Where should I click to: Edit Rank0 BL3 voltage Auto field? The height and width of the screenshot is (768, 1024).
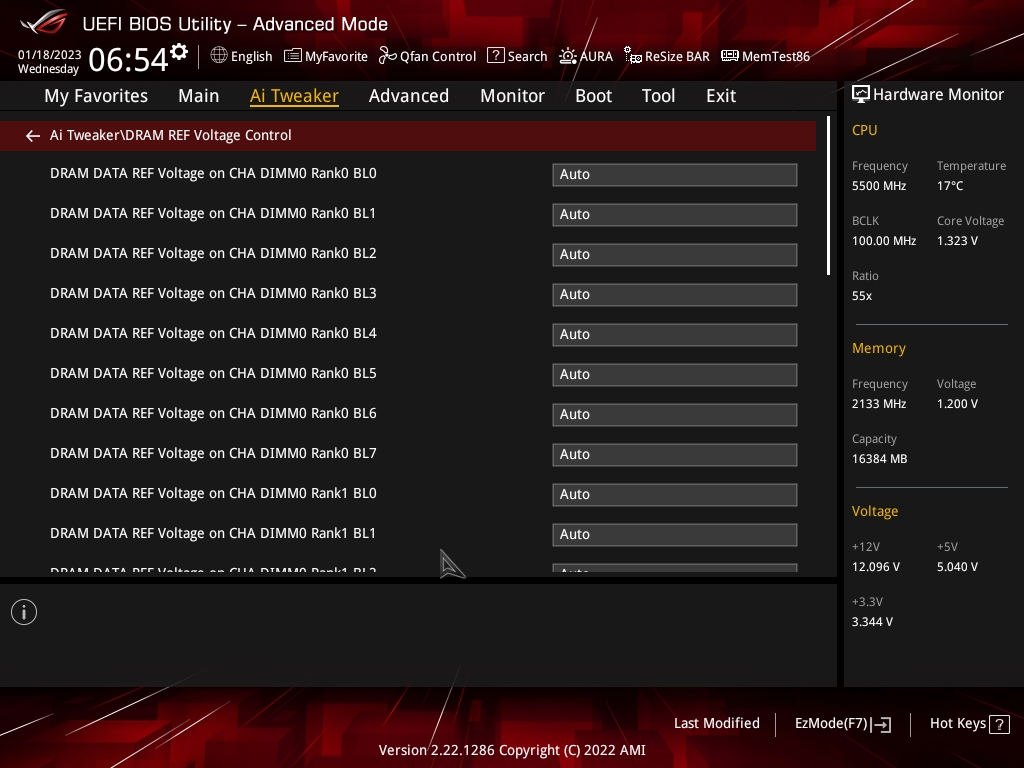[675, 295]
